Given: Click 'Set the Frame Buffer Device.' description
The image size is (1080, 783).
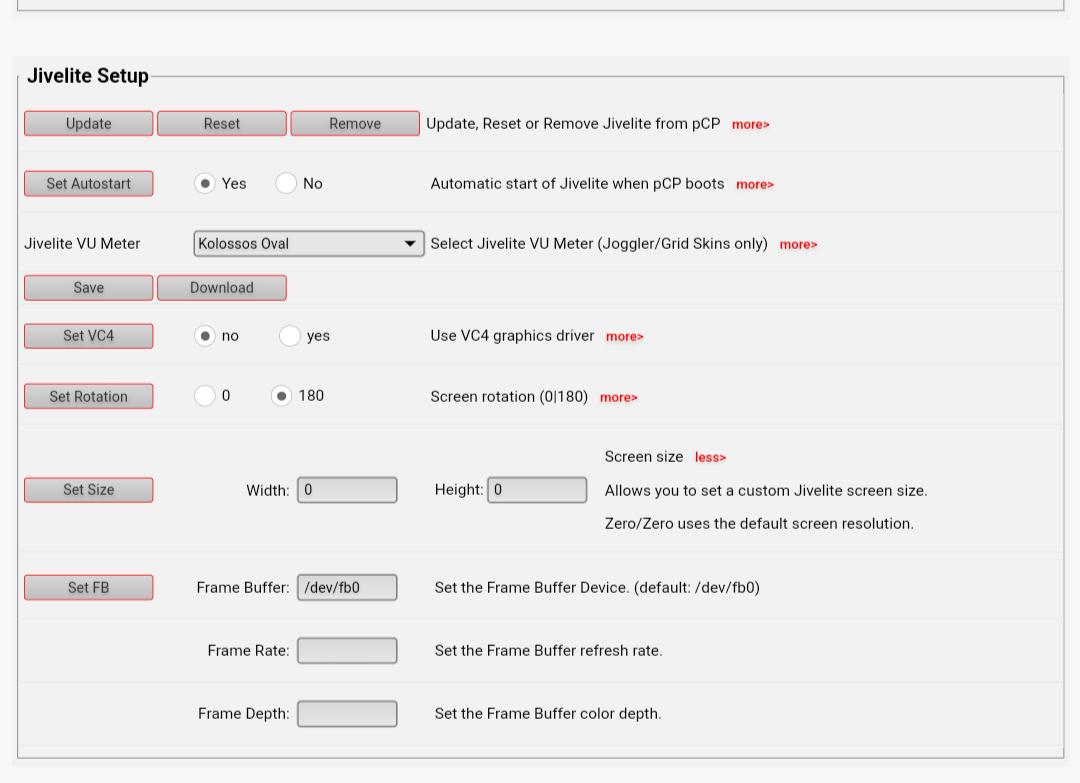Looking at the screenshot, I should [x=597, y=587].
